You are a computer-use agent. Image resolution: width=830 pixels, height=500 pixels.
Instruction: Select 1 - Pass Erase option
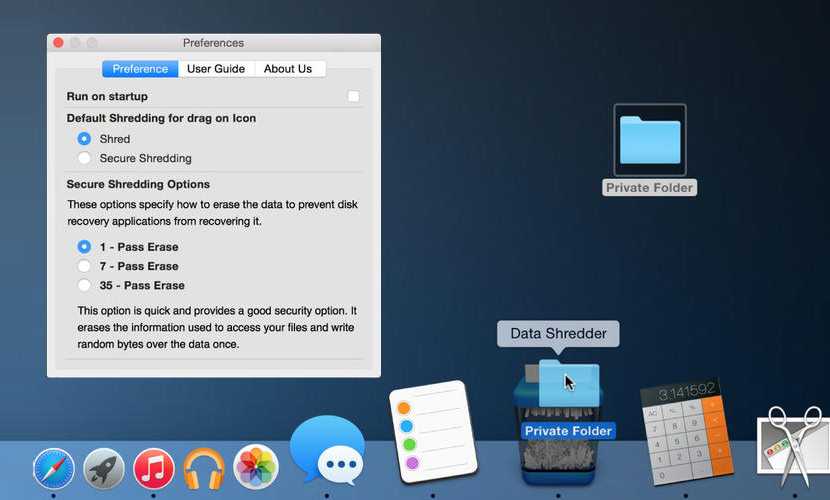84,247
